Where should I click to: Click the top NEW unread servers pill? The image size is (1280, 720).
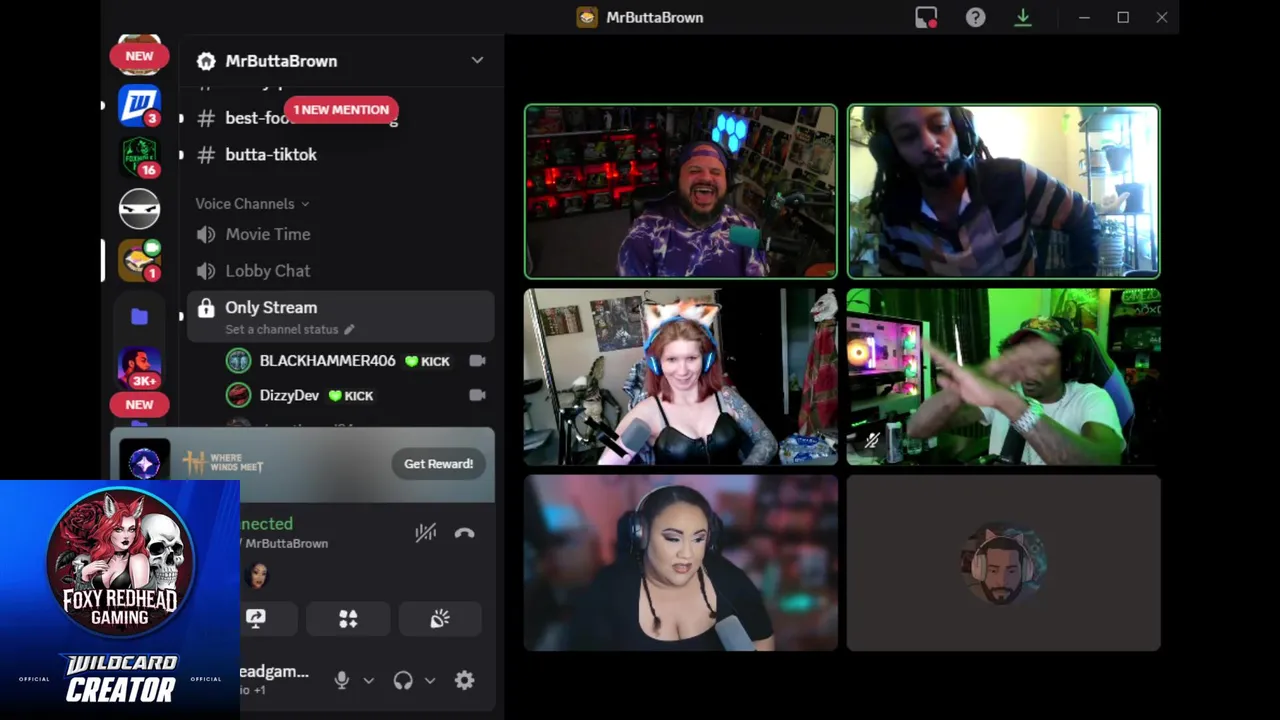(139, 56)
